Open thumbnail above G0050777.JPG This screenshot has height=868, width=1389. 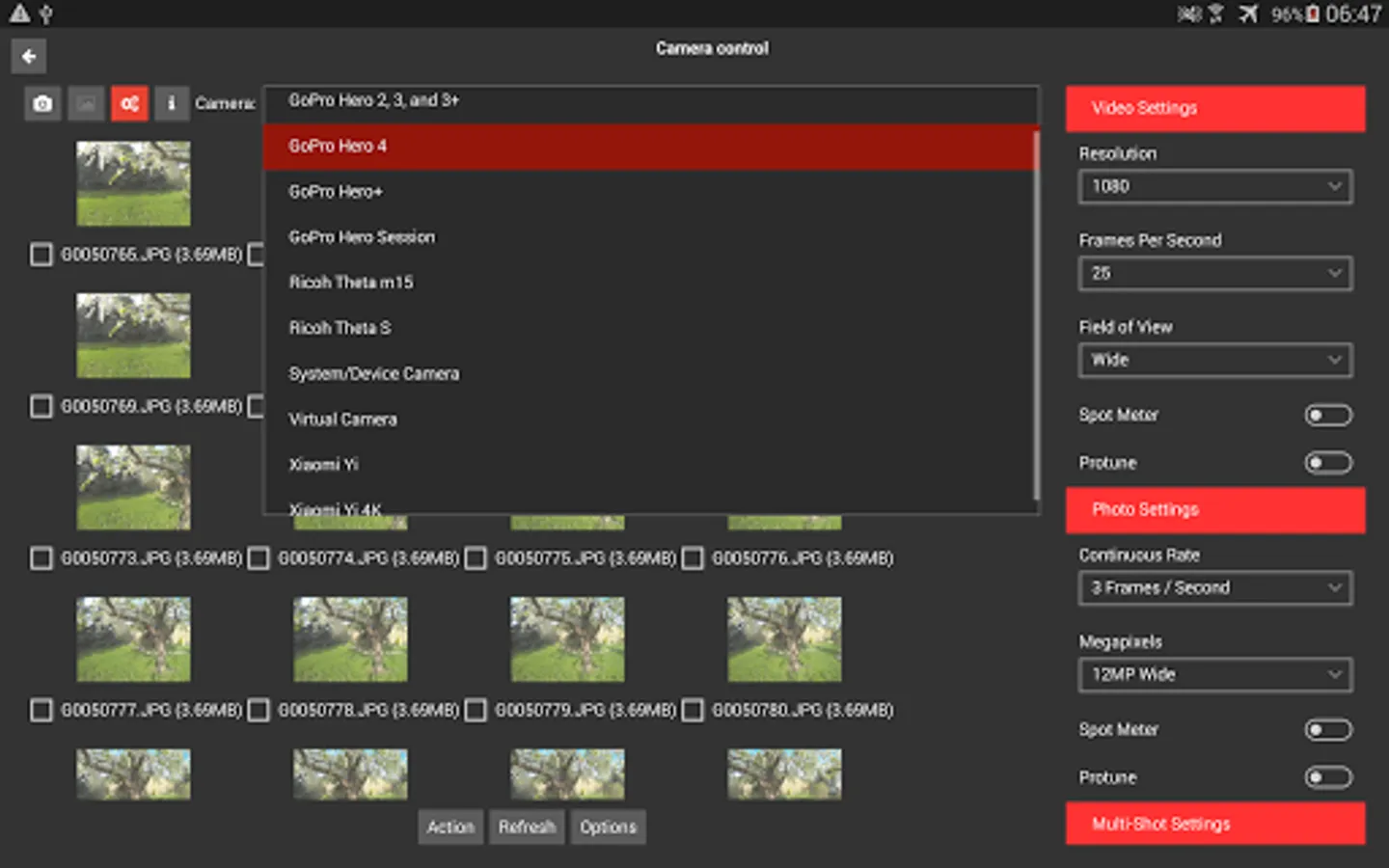133,639
